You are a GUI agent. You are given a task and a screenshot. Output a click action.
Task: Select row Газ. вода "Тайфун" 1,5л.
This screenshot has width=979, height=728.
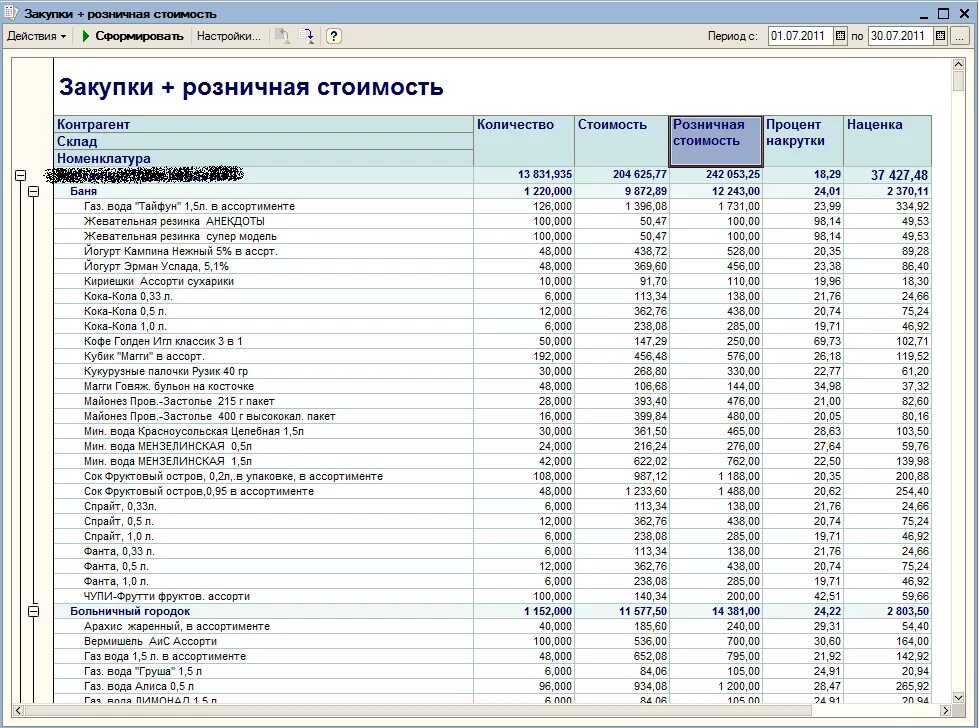(492, 206)
